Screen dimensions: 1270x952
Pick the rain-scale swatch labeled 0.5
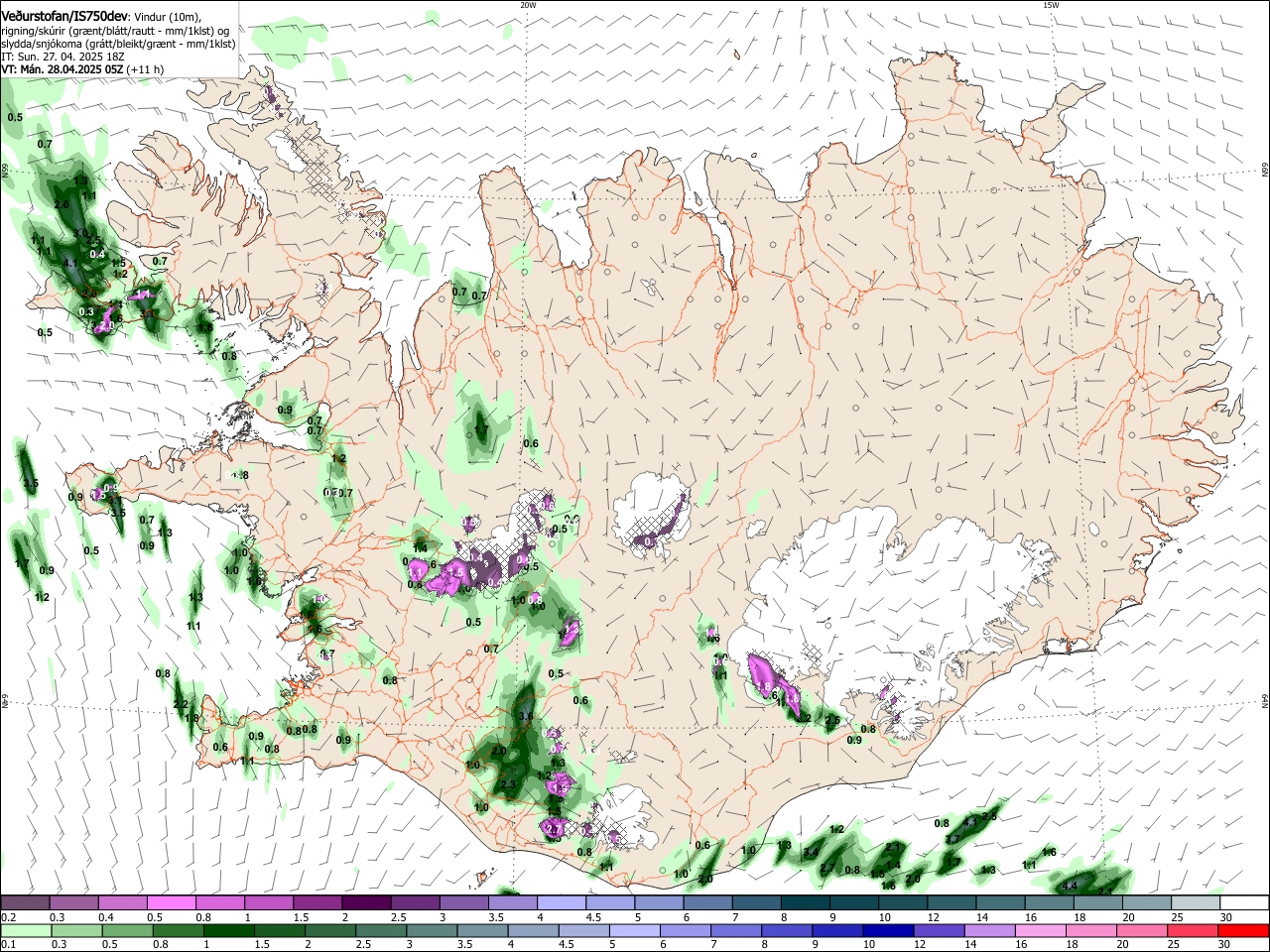tap(127, 931)
